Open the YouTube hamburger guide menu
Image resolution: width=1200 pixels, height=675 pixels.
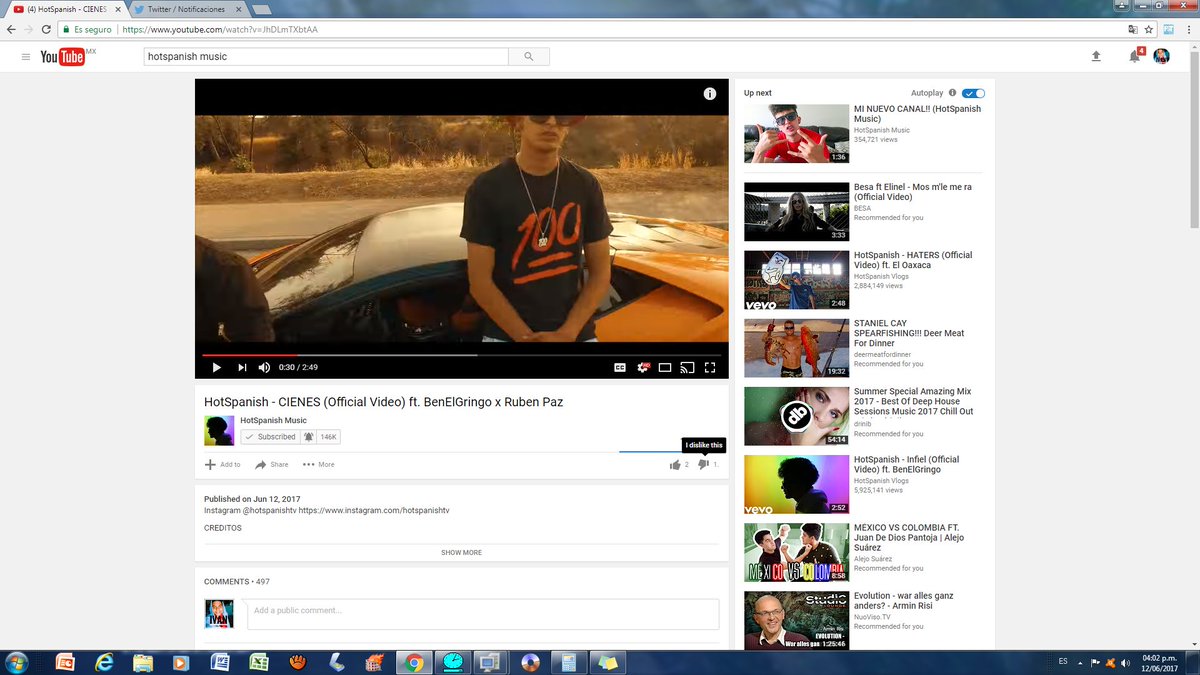click(x=26, y=57)
